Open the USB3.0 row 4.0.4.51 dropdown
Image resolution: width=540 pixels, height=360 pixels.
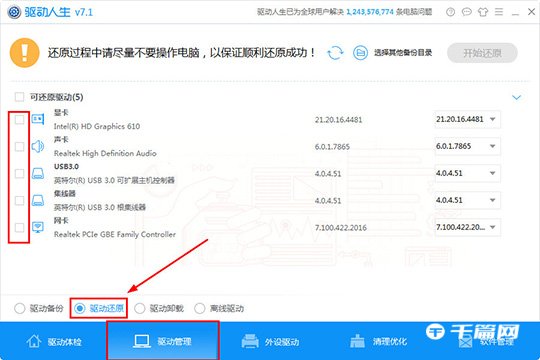coord(467,173)
